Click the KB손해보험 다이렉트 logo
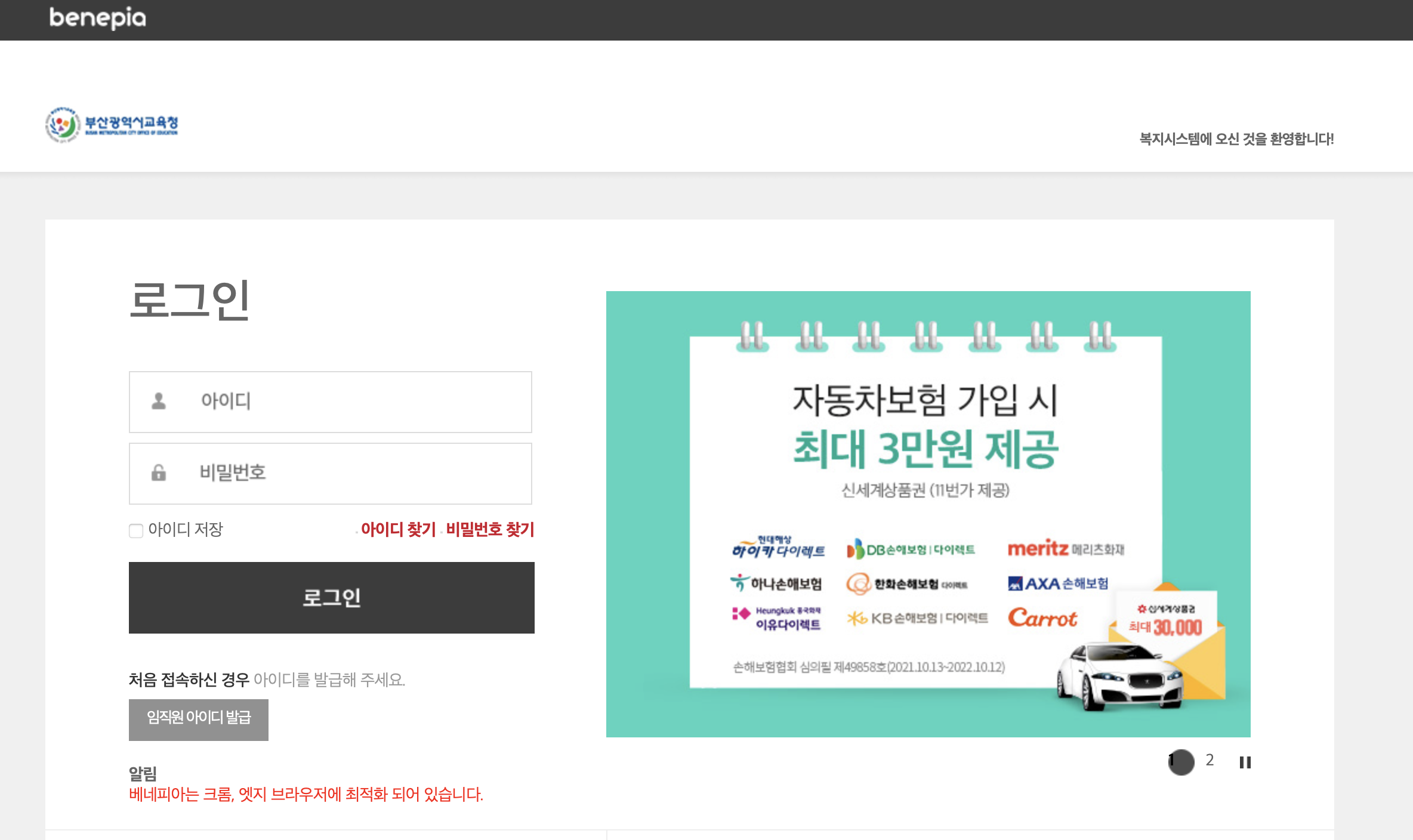Screen dimensions: 1413x840 pos(918,618)
